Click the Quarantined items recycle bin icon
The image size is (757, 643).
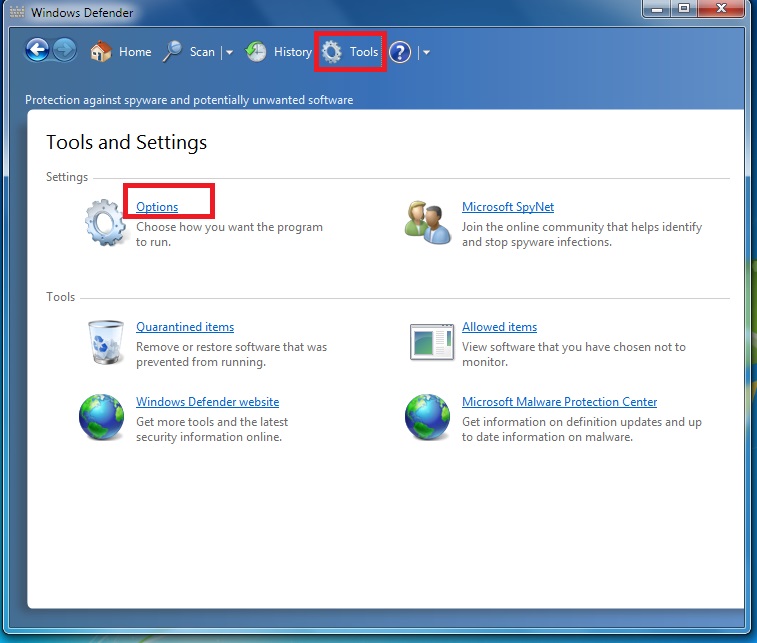coord(106,342)
